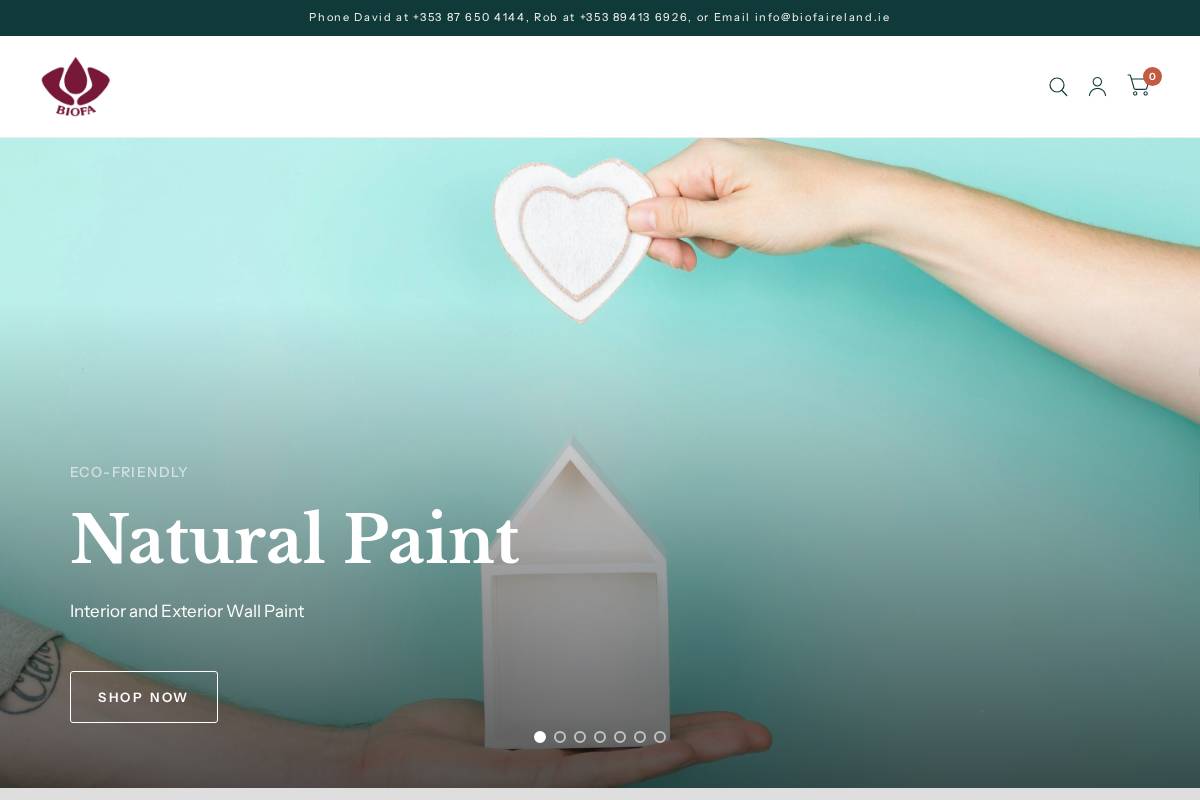Image resolution: width=1200 pixels, height=800 pixels.
Task: Open the shopping cart icon
Action: (1138, 86)
